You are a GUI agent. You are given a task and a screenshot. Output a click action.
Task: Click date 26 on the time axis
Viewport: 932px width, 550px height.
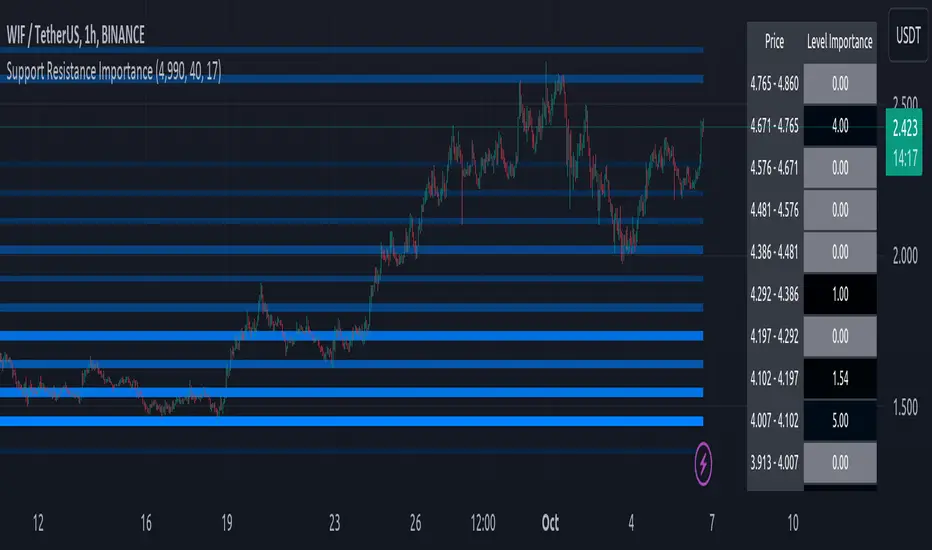tap(415, 523)
